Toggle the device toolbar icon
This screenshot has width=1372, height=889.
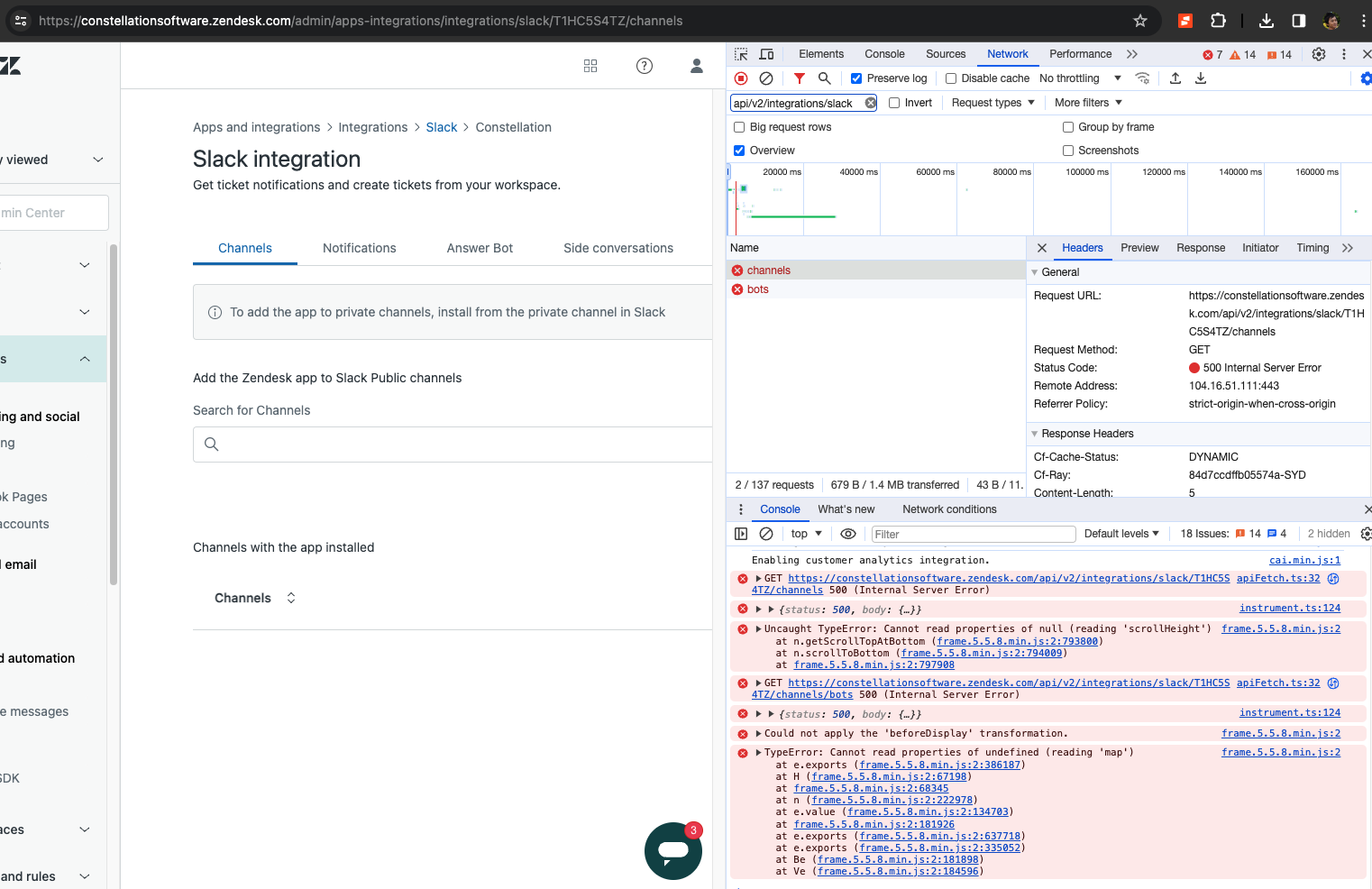[766, 54]
